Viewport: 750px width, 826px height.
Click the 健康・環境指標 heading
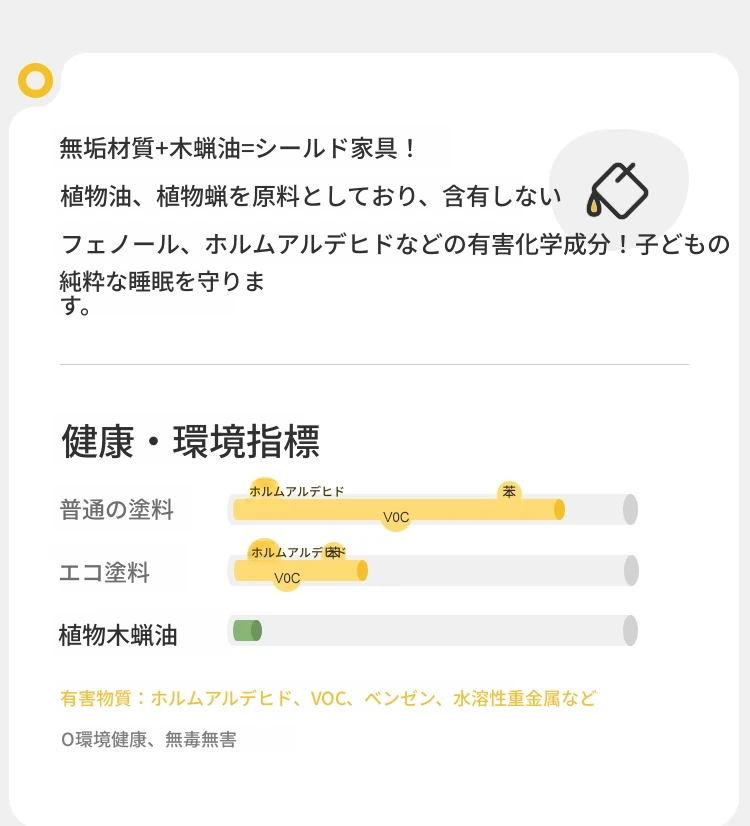coord(191,441)
